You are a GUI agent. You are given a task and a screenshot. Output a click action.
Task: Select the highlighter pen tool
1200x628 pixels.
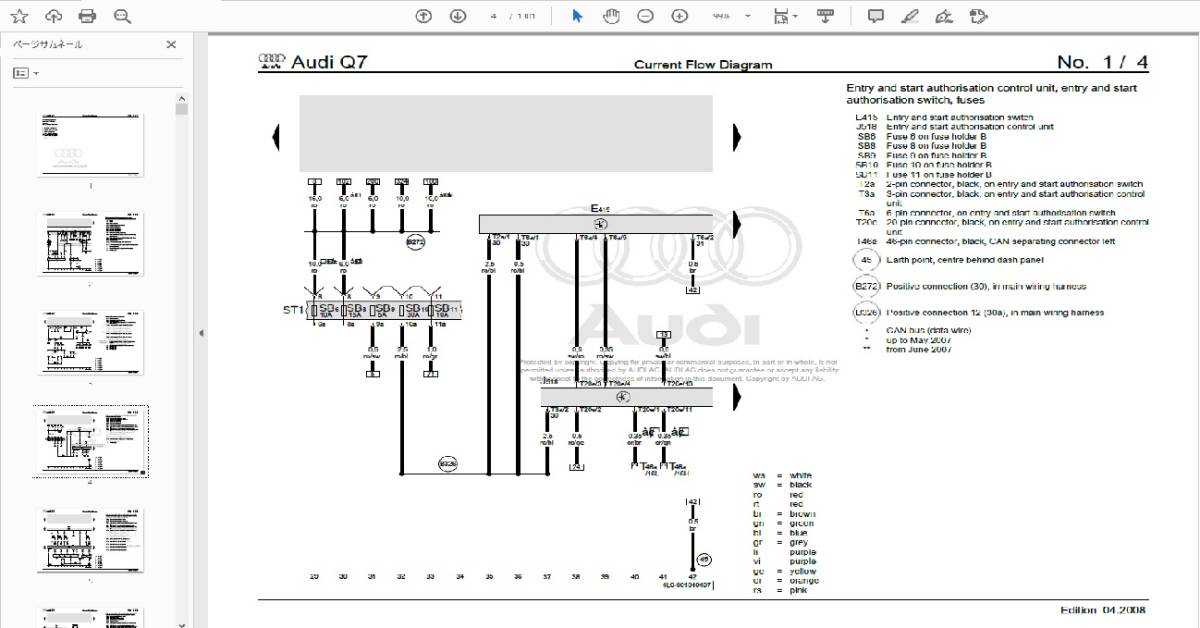[910, 16]
